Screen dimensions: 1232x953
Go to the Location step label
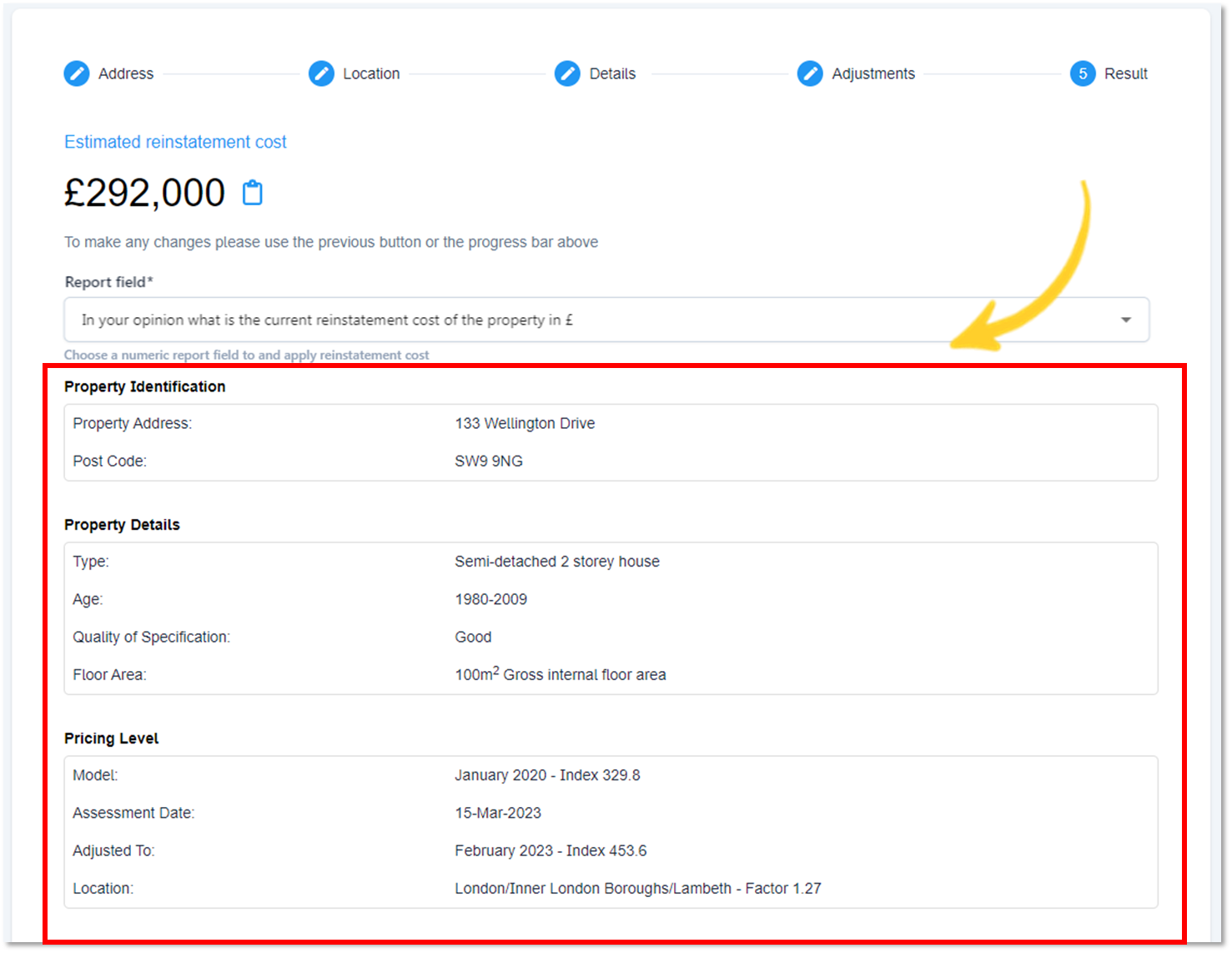point(371,73)
